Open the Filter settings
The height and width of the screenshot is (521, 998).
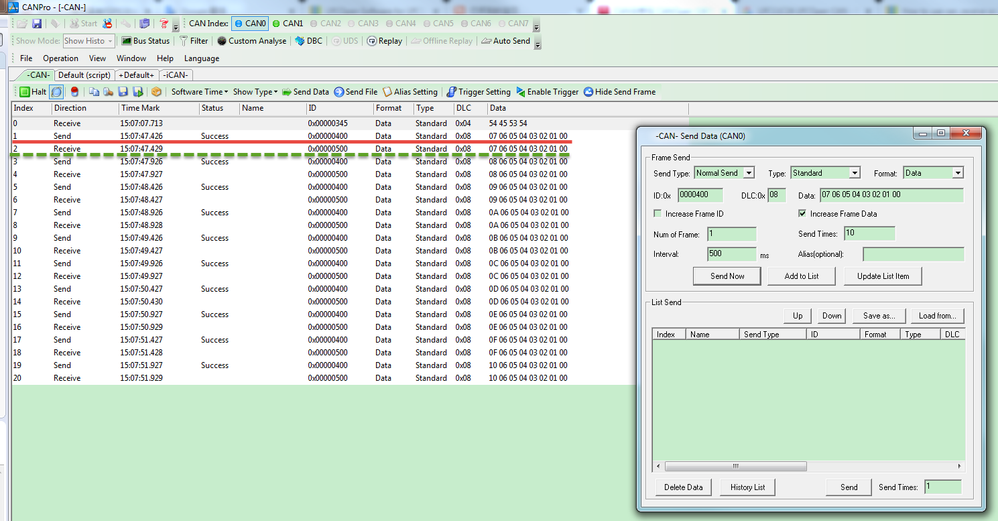[x=193, y=41]
